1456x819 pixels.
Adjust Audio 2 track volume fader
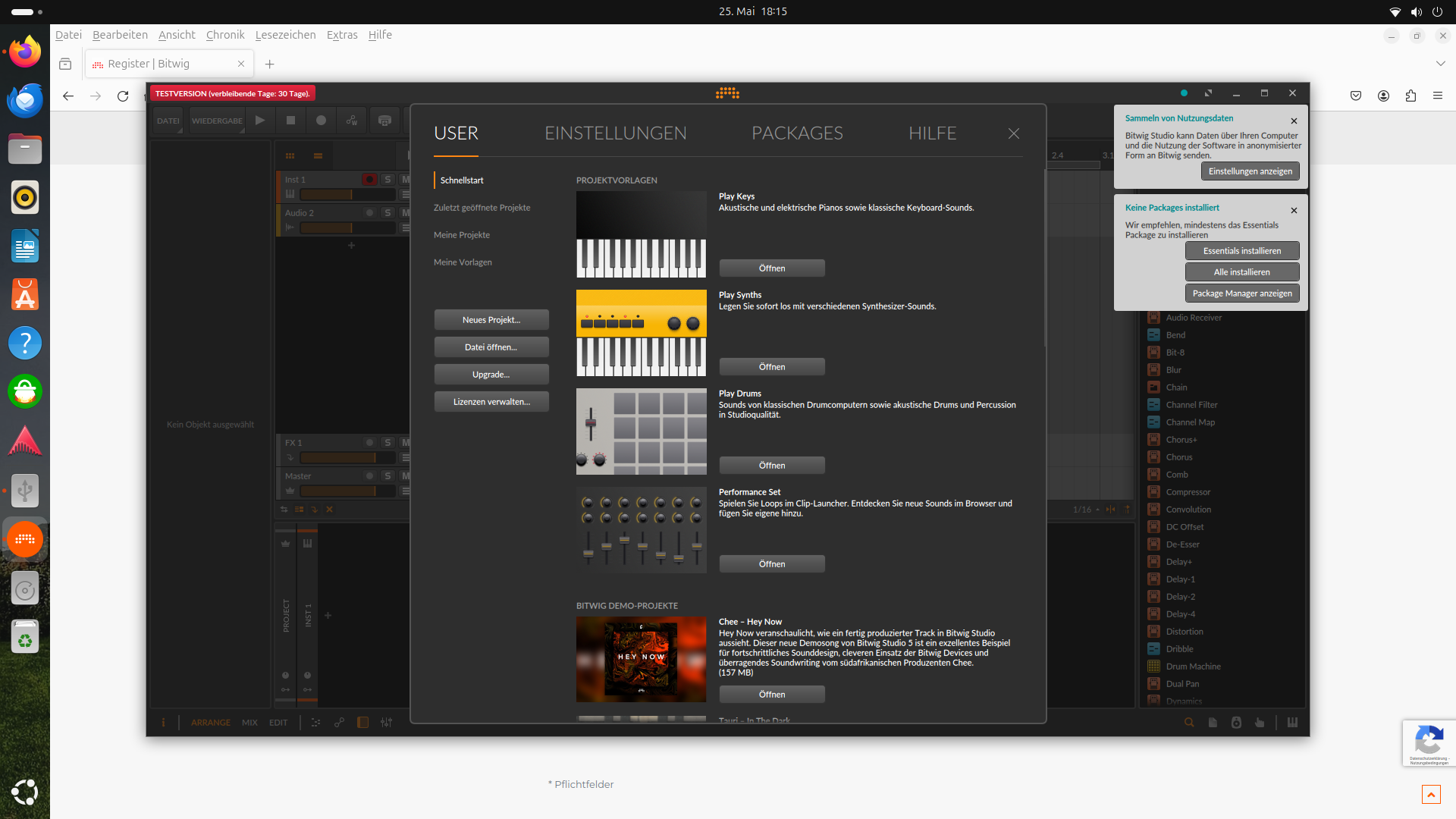pos(348,228)
